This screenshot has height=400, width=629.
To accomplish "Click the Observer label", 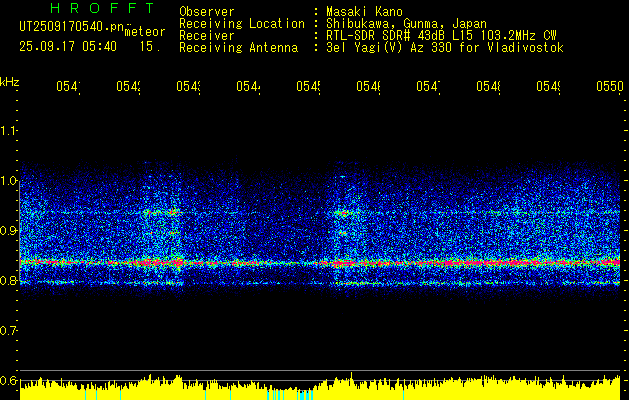I will (x=207, y=12).
